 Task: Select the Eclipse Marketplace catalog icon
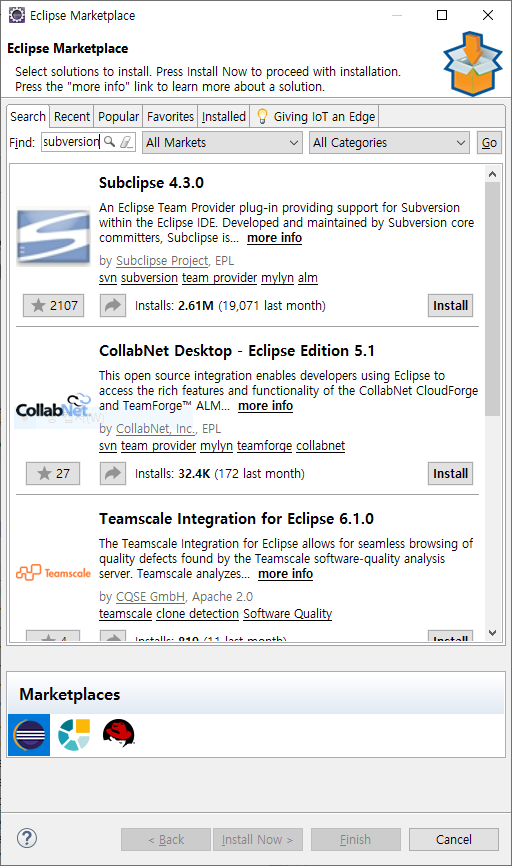coord(29,735)
